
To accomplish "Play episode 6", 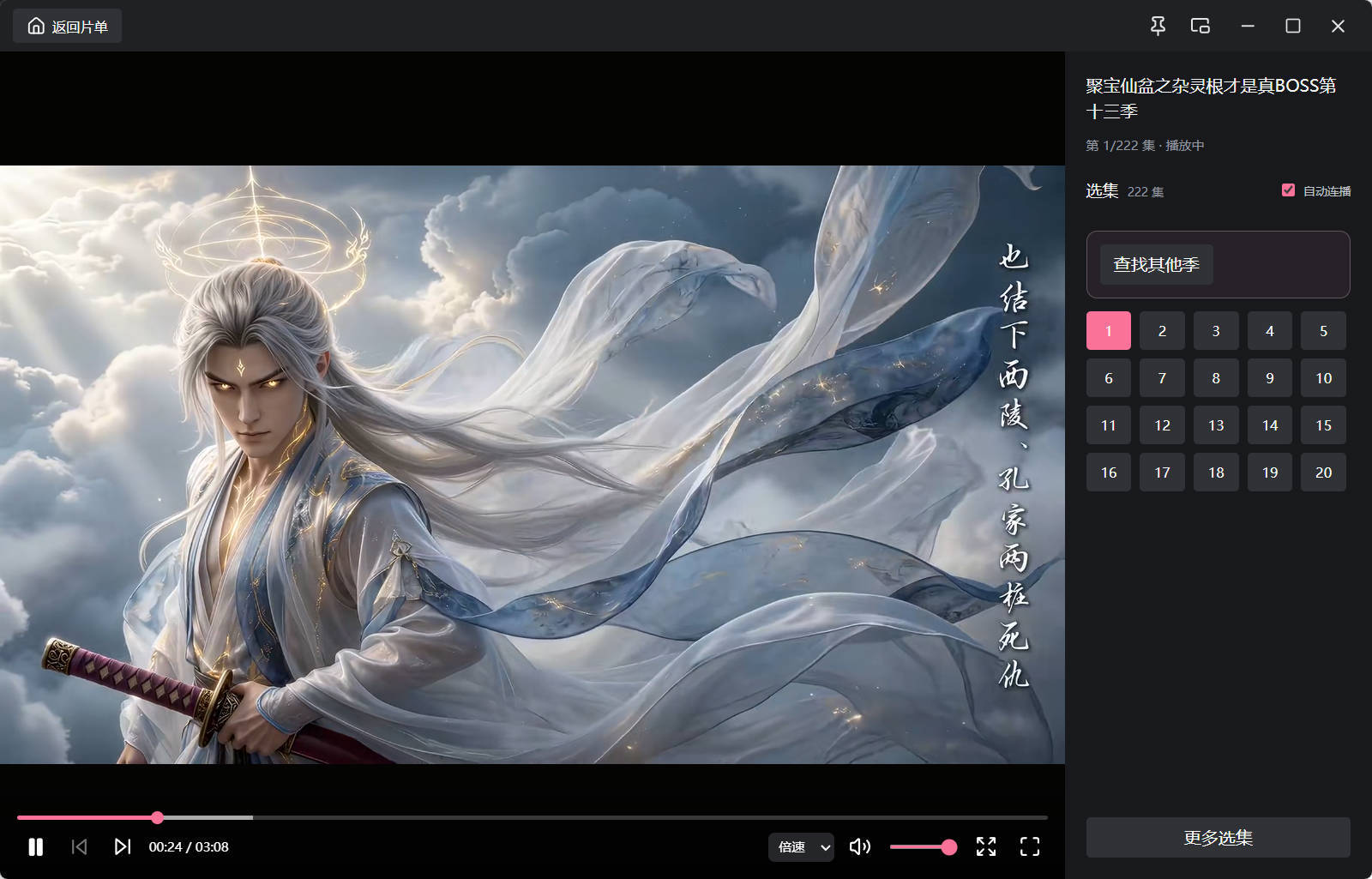I will pos(1109,378).
